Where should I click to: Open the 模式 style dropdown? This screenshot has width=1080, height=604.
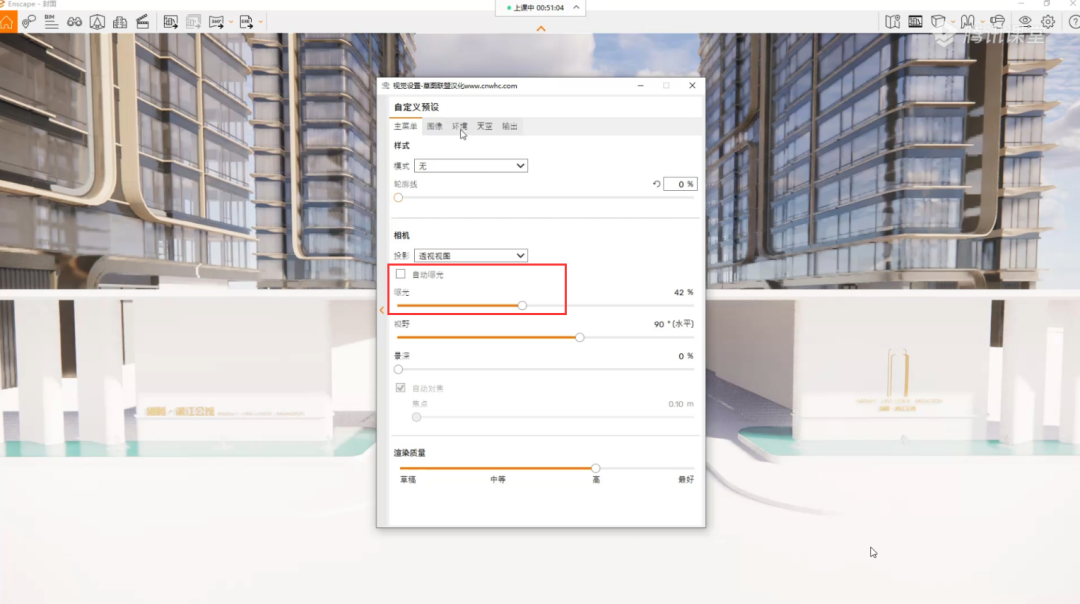click(471, 166)
